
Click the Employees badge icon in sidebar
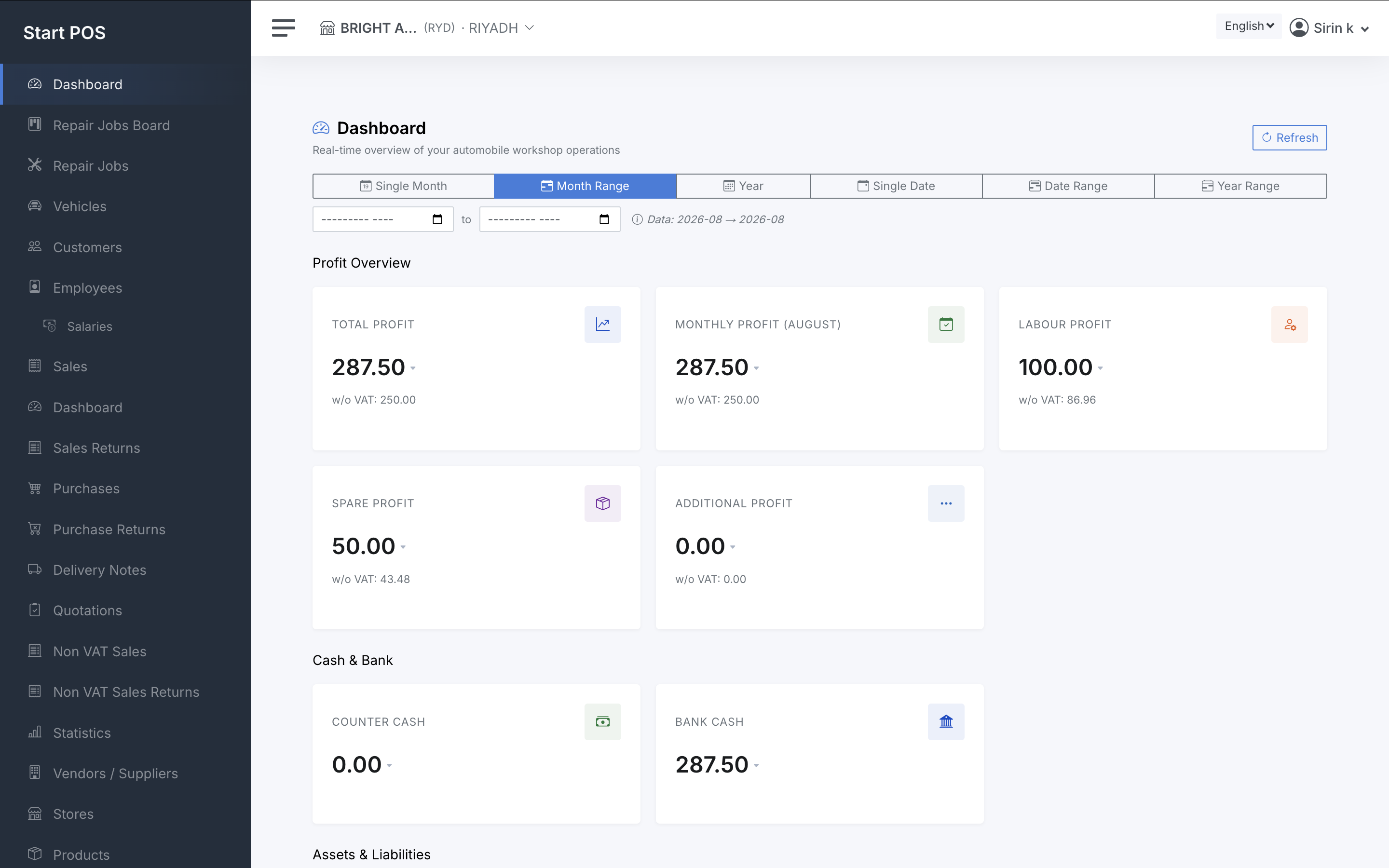click(x=34, y=287)
